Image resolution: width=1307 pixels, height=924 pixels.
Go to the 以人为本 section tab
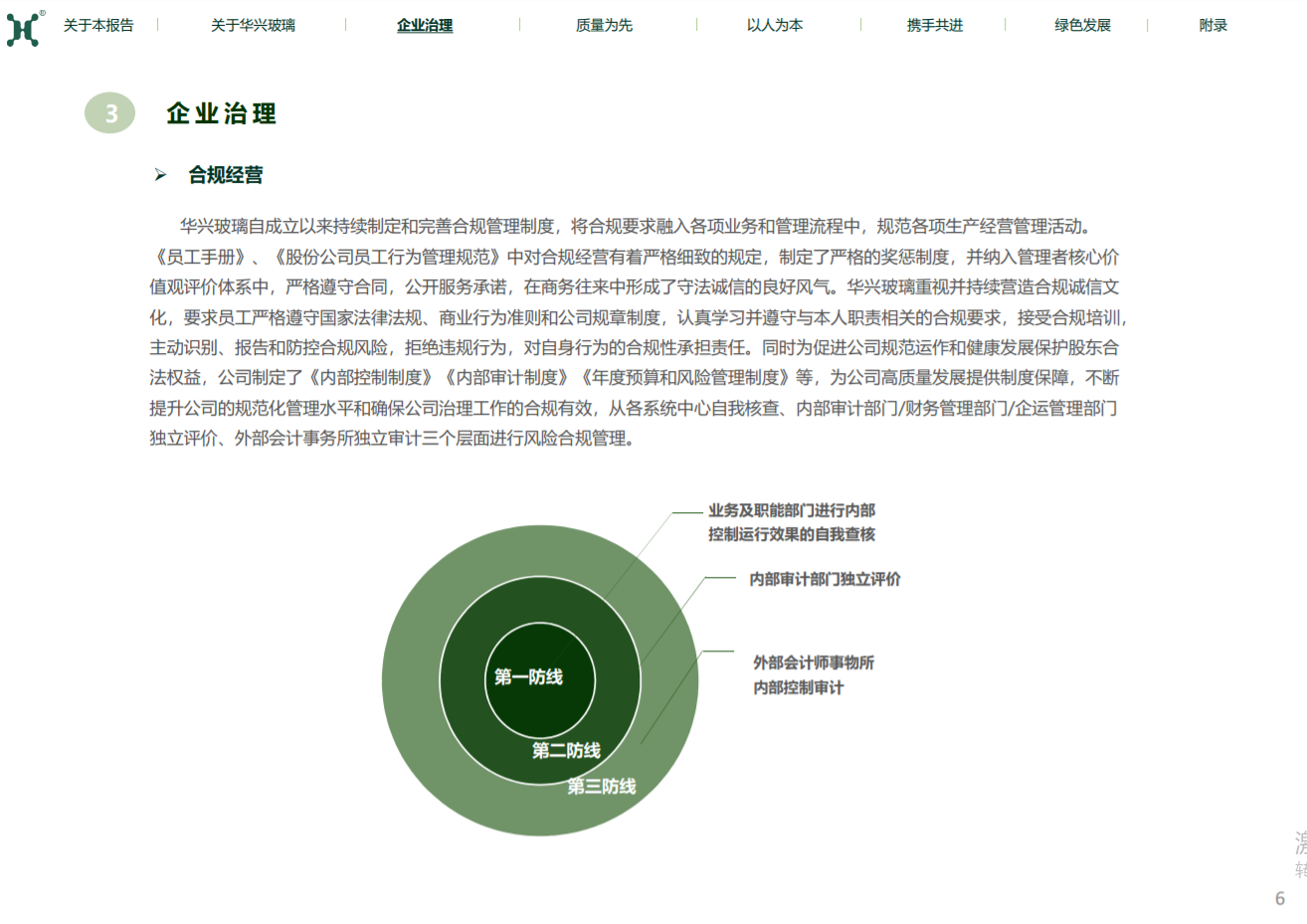(x=775, y=25)
